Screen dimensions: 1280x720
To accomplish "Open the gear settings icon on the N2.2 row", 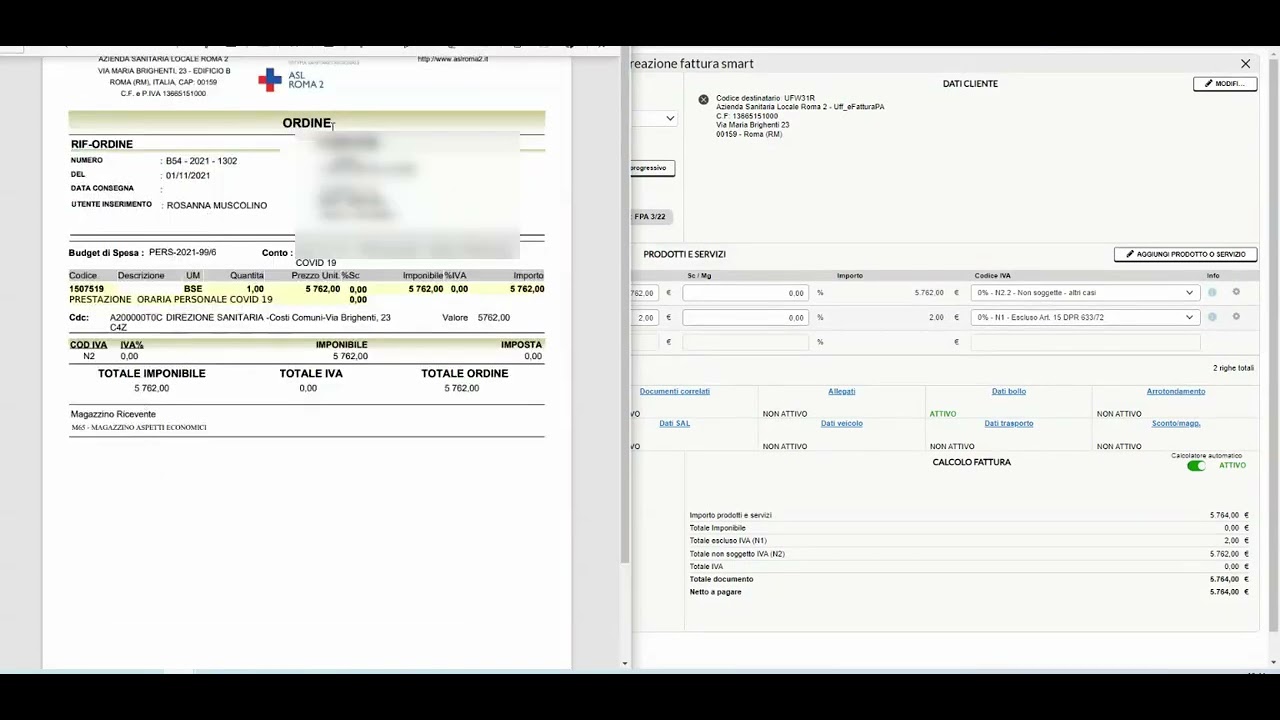I will [x=1236, y=293].
